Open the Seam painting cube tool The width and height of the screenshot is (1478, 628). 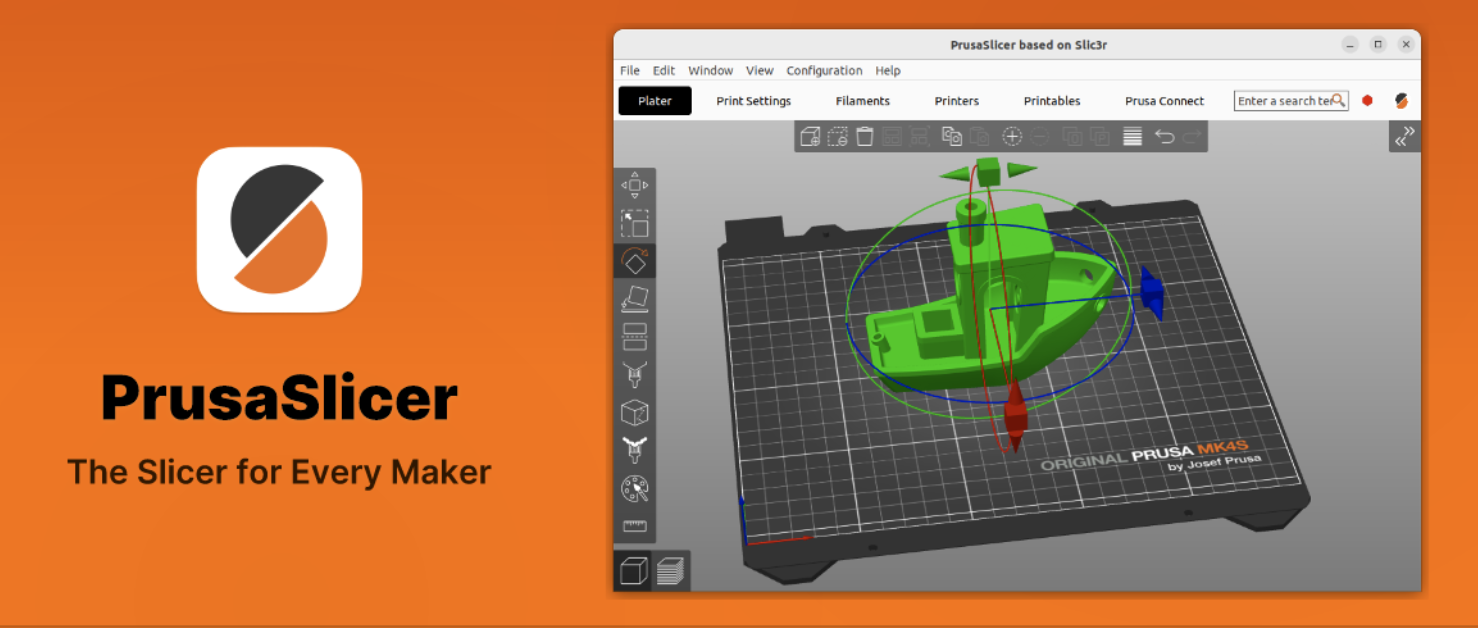[635, 412]
